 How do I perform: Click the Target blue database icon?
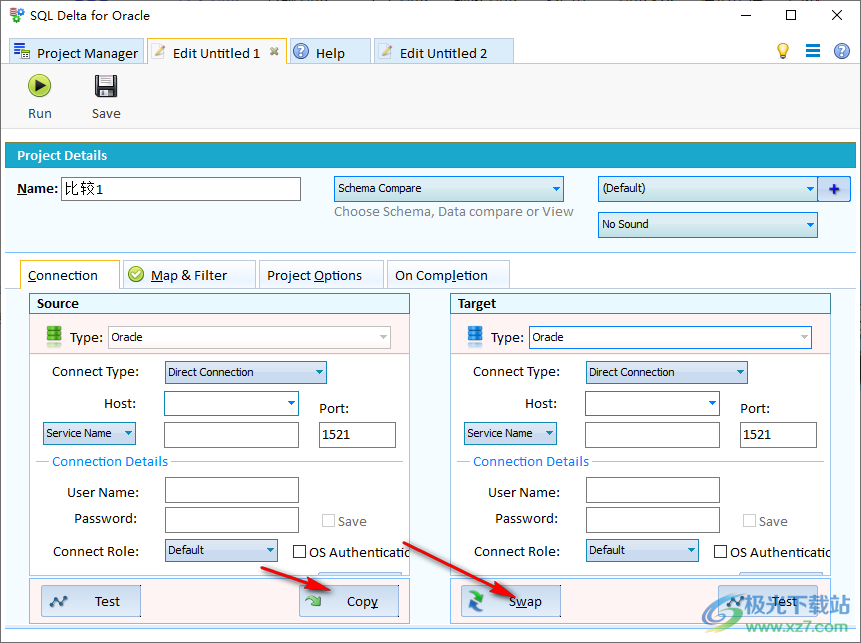[x=475, y=336]
